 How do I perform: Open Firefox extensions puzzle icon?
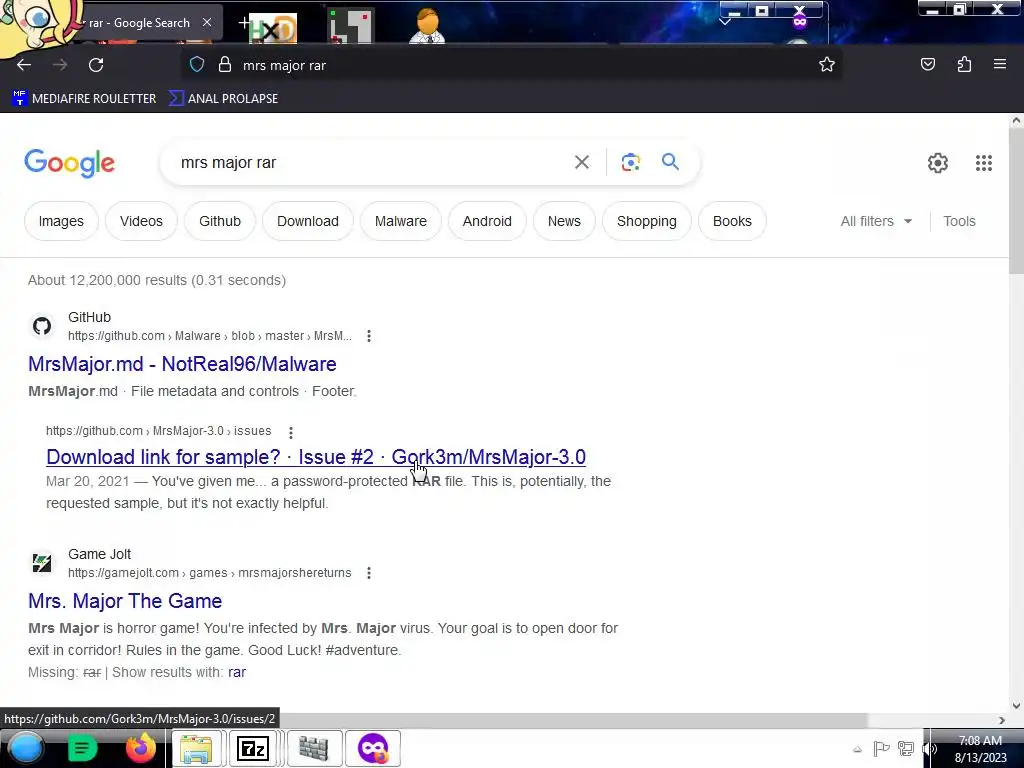964,65
